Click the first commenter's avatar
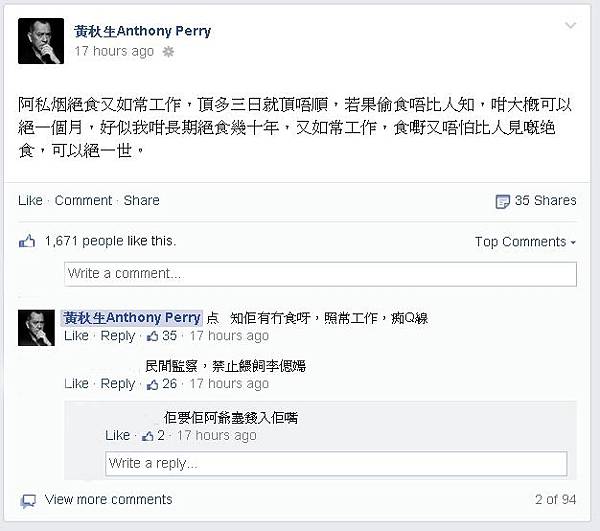600x531 pixels. click(36, 327)
